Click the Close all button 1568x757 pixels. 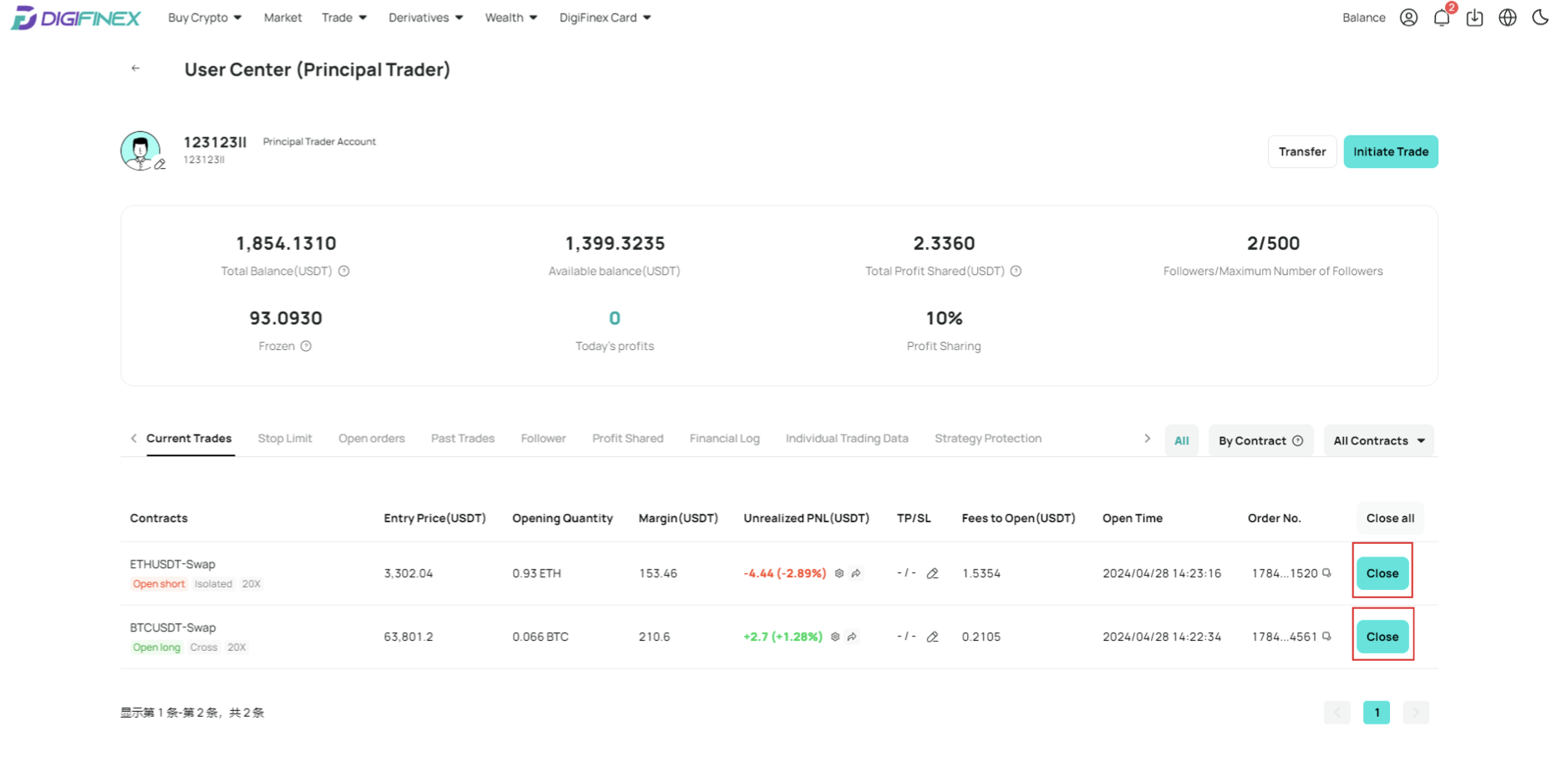pos(1390,518)
